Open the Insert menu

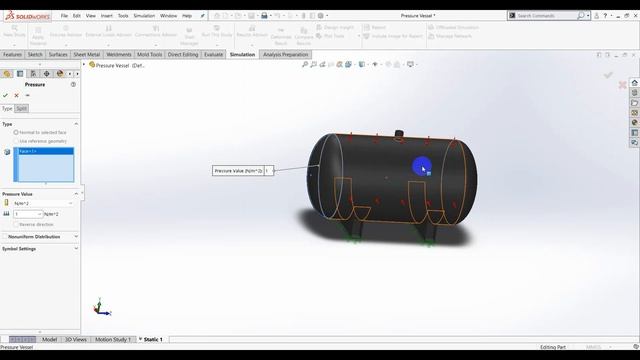click(x=107, y=16)
